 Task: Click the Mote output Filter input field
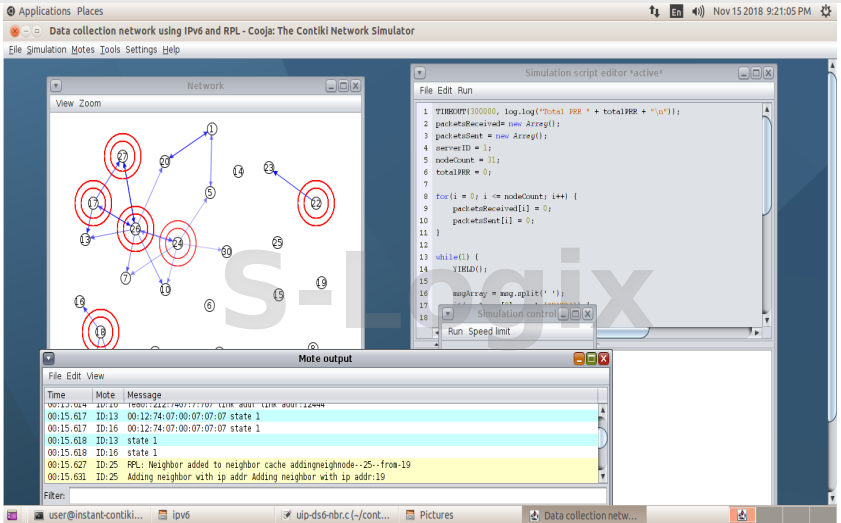tap(338, 496)
